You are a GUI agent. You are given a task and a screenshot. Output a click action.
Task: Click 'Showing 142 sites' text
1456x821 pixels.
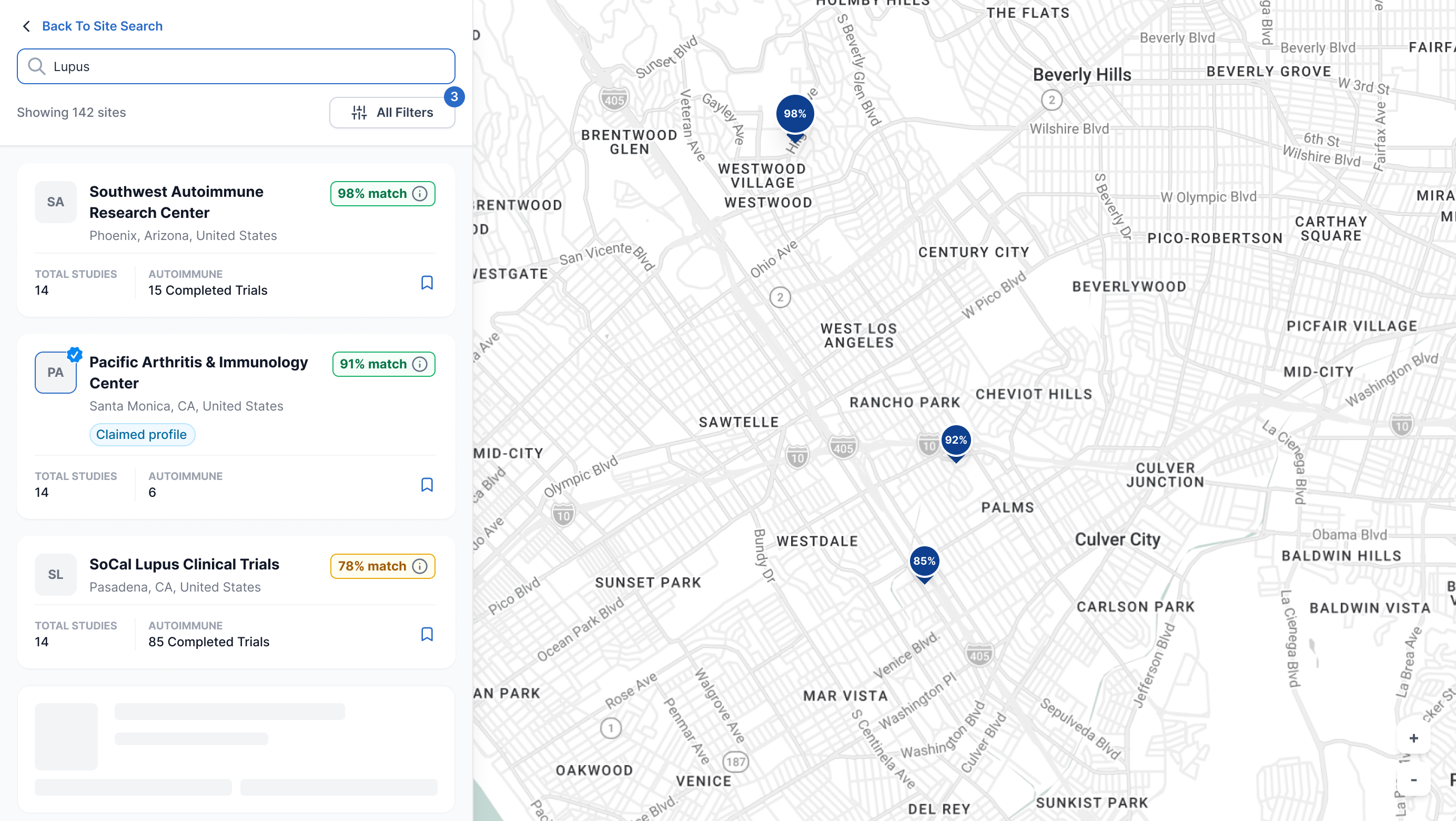[x=71, y=113]
